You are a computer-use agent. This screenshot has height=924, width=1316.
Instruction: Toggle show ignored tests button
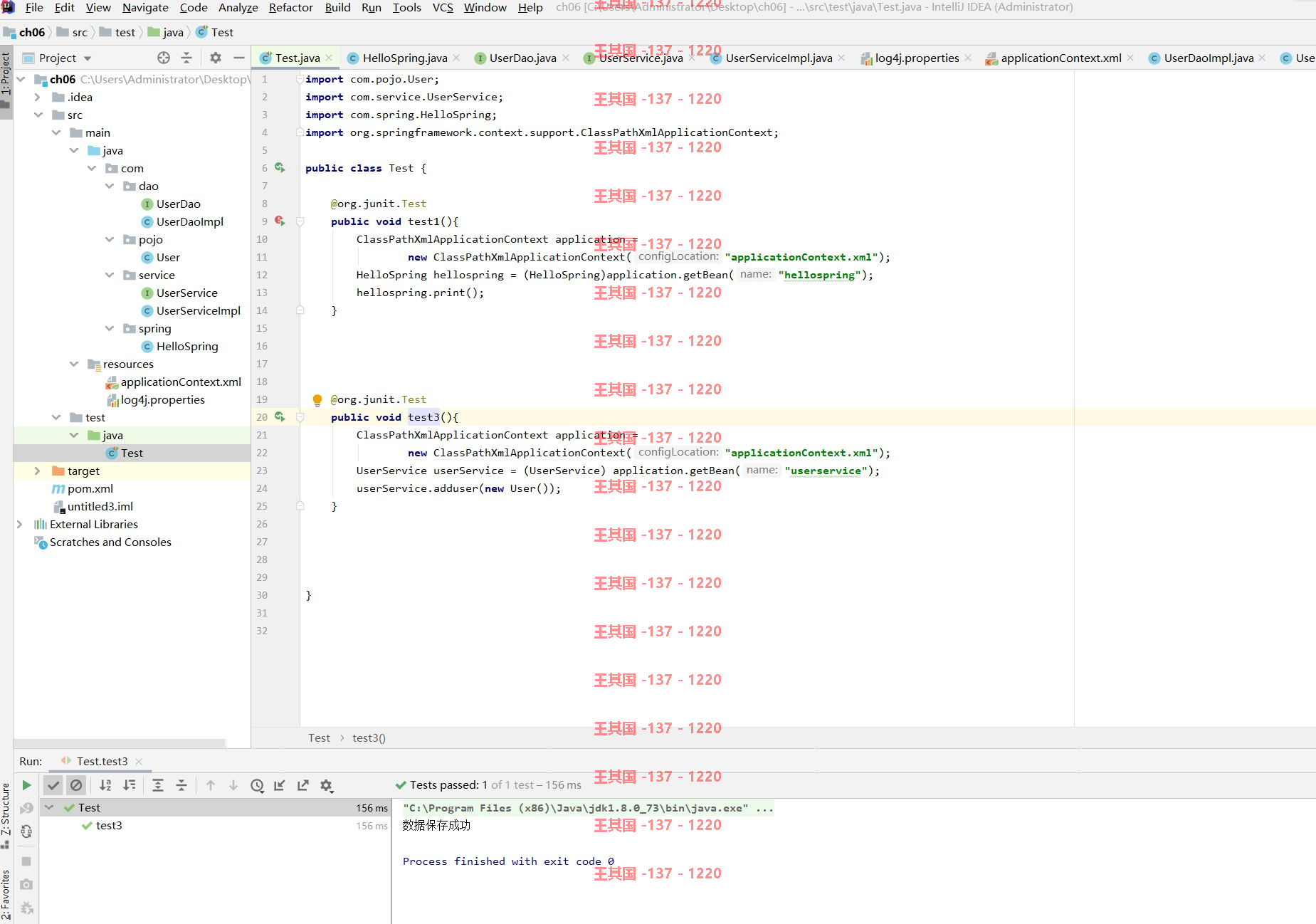pos(76,785)
